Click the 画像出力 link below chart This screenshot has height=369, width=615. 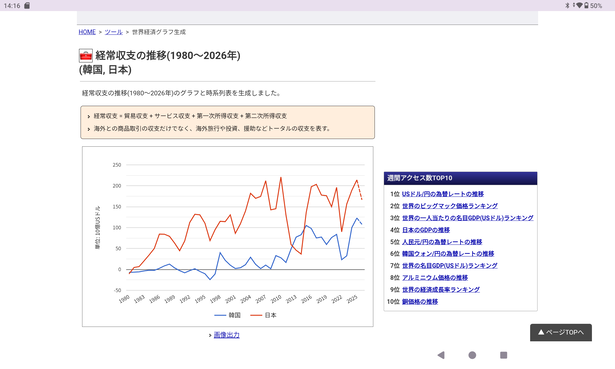(x=226, y=335)
